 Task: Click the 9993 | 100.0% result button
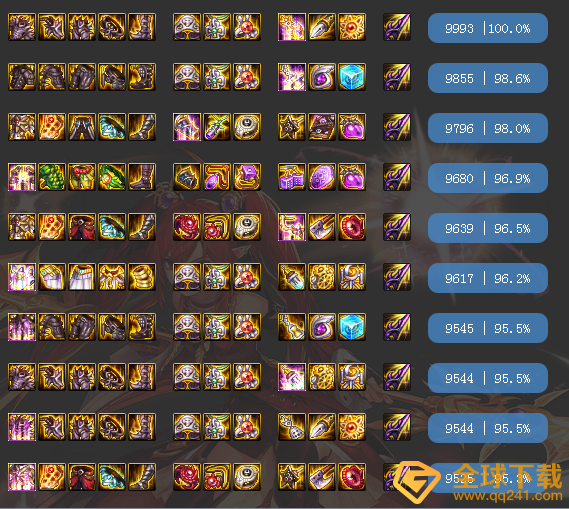(488, 28)
